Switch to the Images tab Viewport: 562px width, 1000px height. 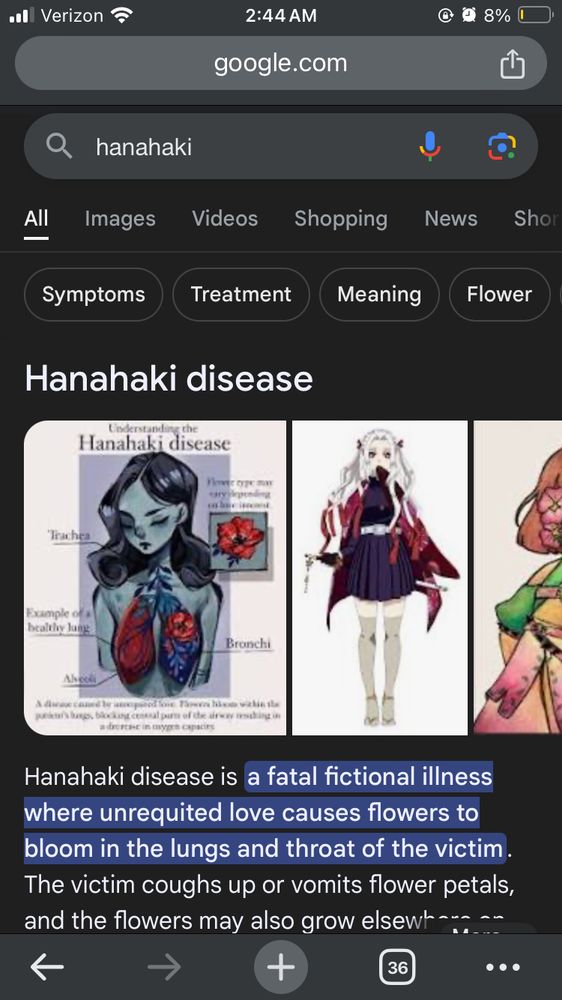[120, 219]
